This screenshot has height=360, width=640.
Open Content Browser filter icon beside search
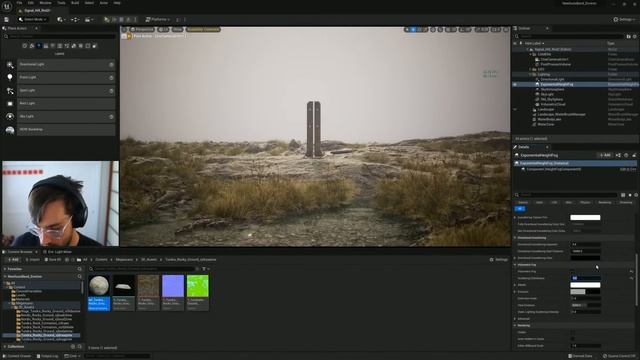(204, 269)
